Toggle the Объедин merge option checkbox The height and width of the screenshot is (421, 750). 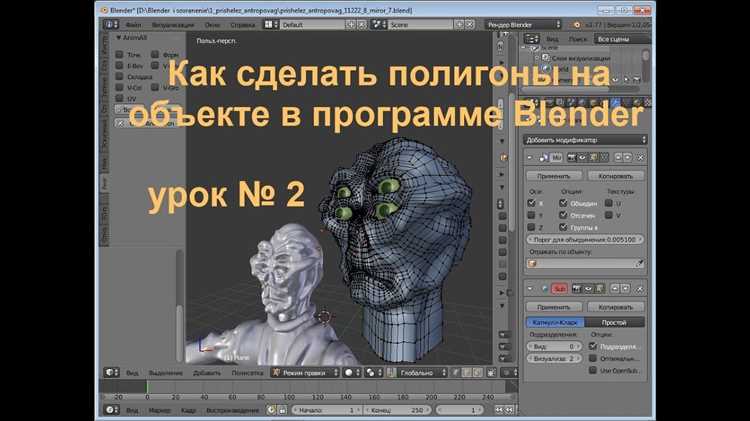(563, 203)
